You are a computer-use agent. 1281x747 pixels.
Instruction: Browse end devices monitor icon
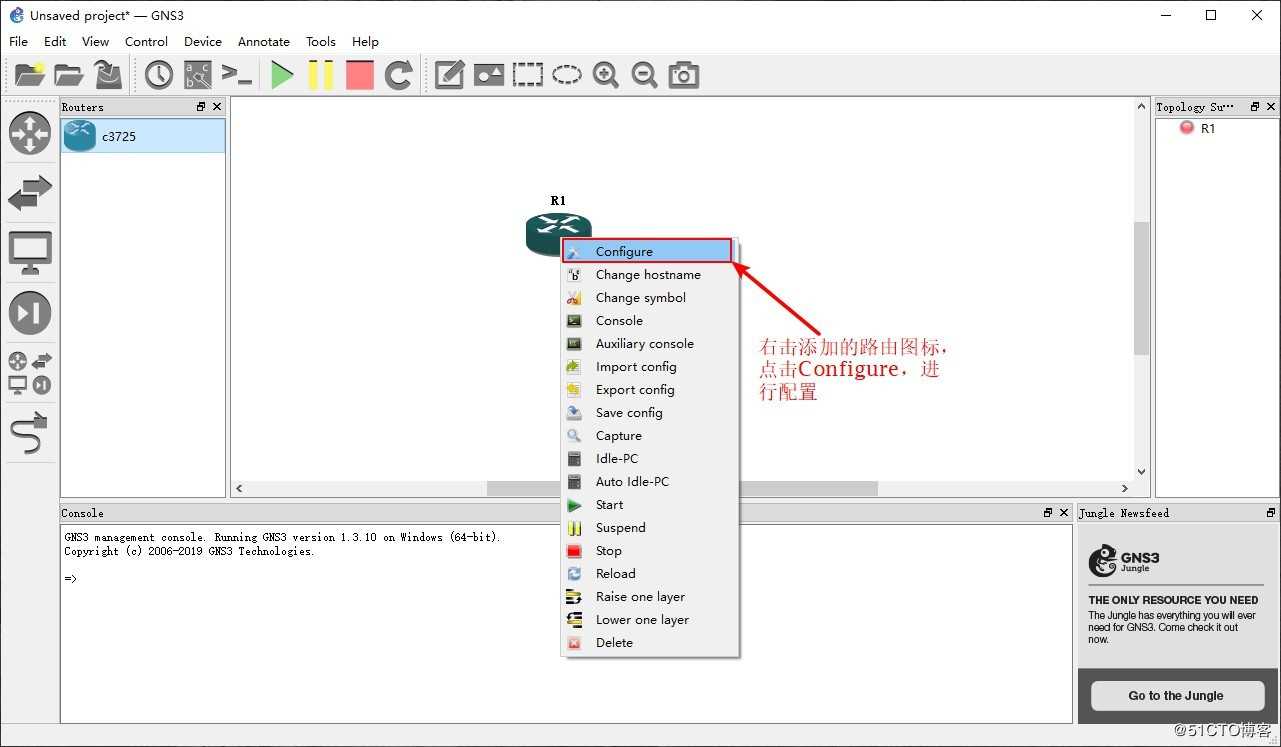[30, 253]
